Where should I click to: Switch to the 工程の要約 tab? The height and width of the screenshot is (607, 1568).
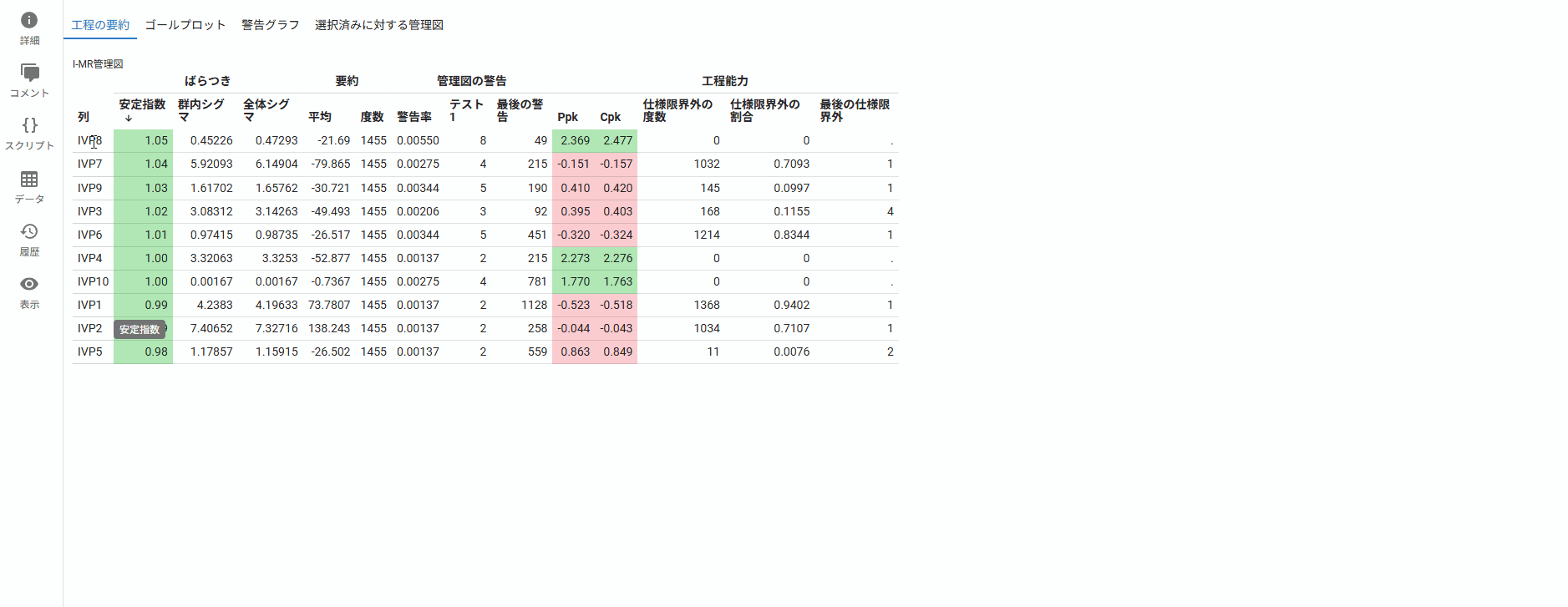tap(100, 25)
